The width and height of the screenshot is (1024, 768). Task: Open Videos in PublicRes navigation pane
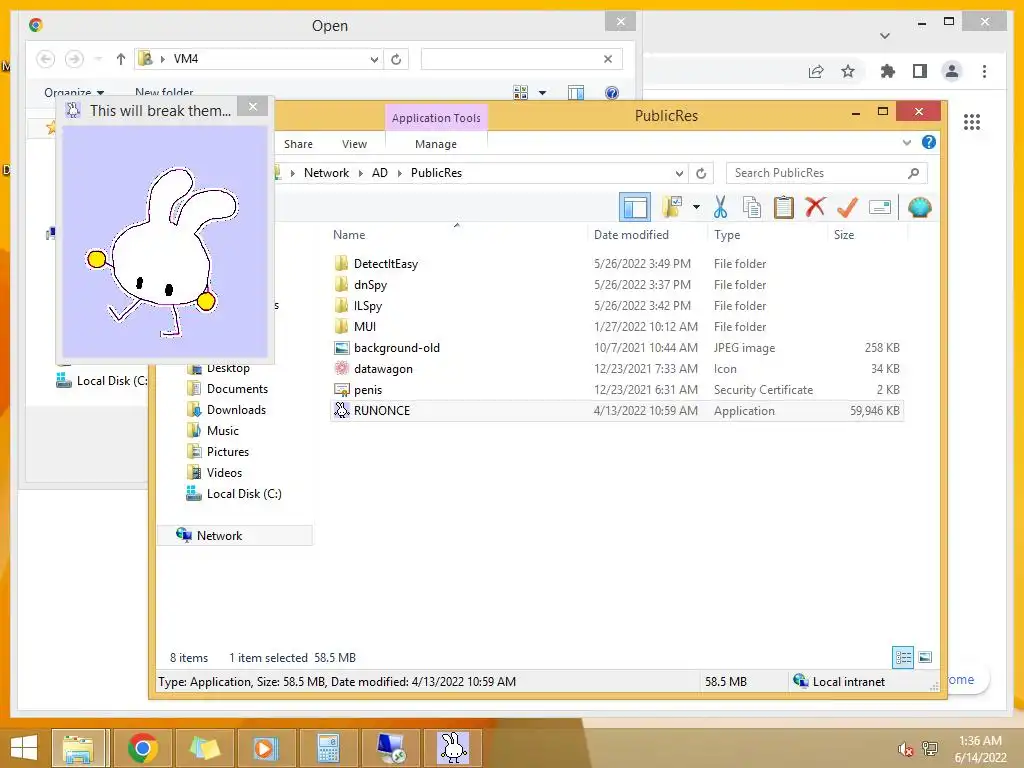(224, 473)
